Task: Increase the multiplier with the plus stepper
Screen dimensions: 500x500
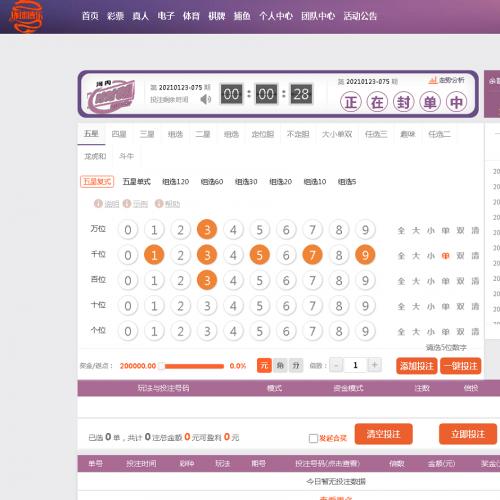Action: pos(374,365)
